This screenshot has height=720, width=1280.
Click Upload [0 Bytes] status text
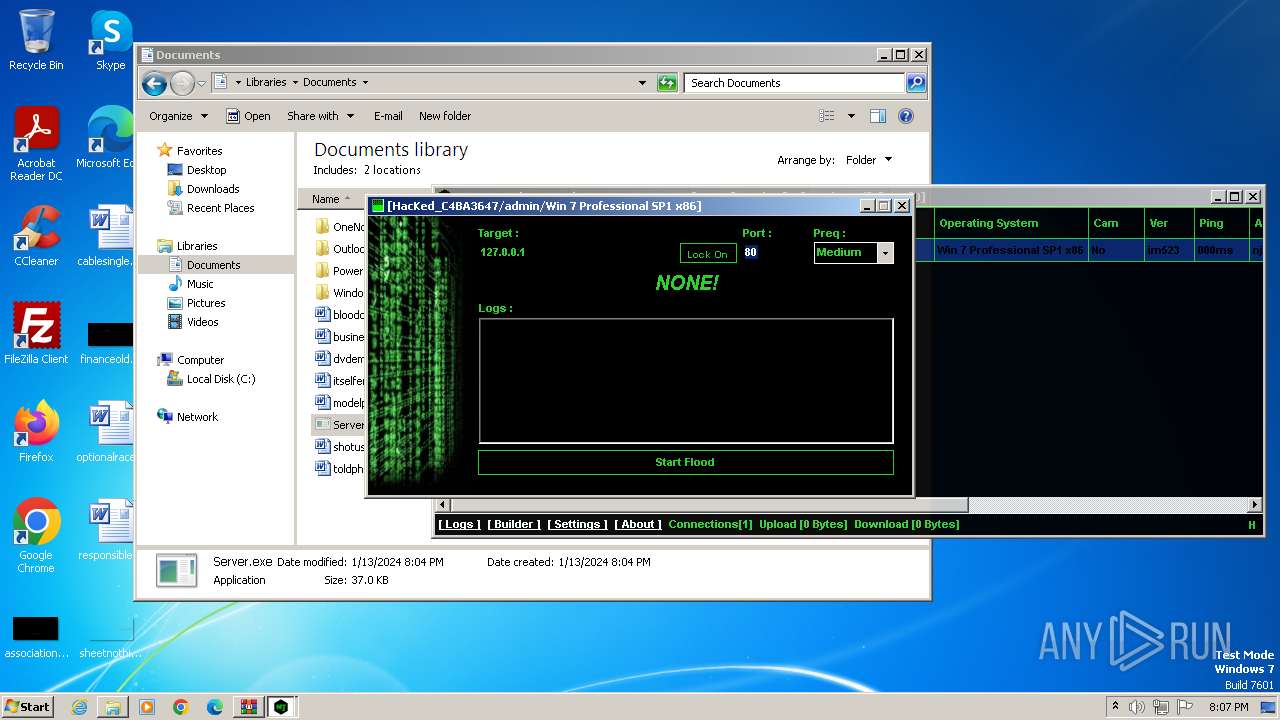point(803,524)
